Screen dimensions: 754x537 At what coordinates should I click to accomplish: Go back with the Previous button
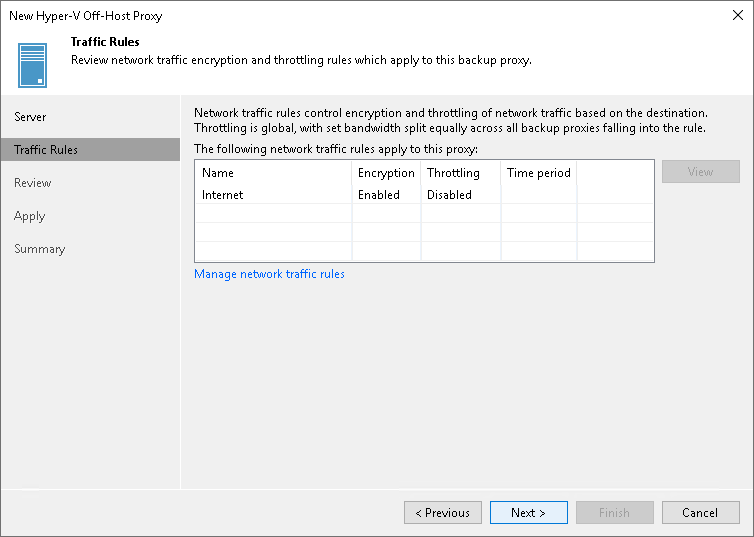tap(443, 512)
